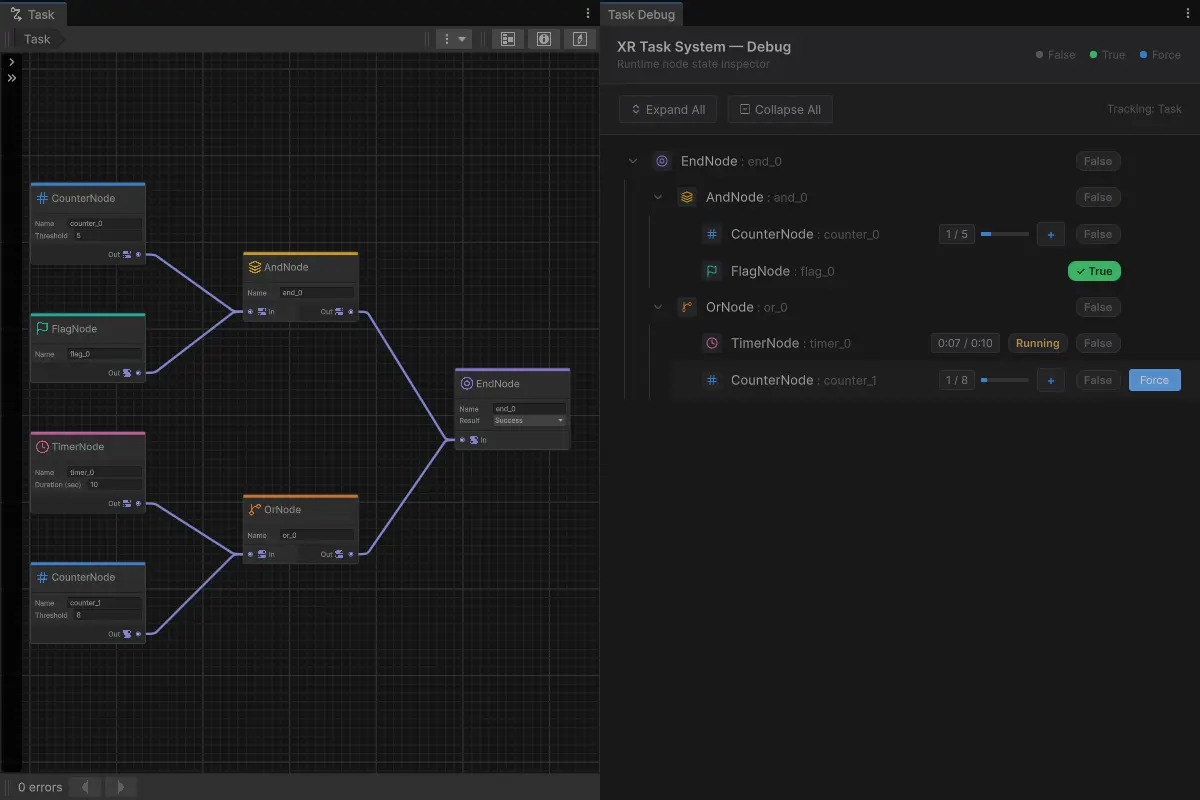Image resolution: width=1200 pixels, height=800 pixels.
Task: Open Task Debug panel kebab menu
Action: [x=1188, y=13]
